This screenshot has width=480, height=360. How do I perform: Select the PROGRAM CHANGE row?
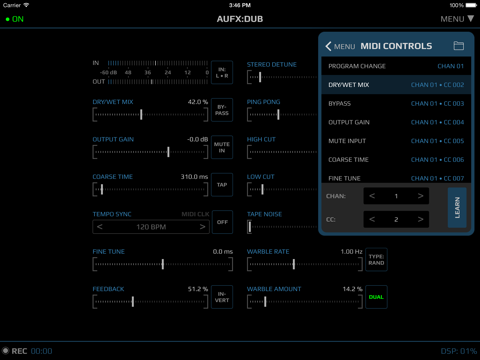[x=396, y=66]
